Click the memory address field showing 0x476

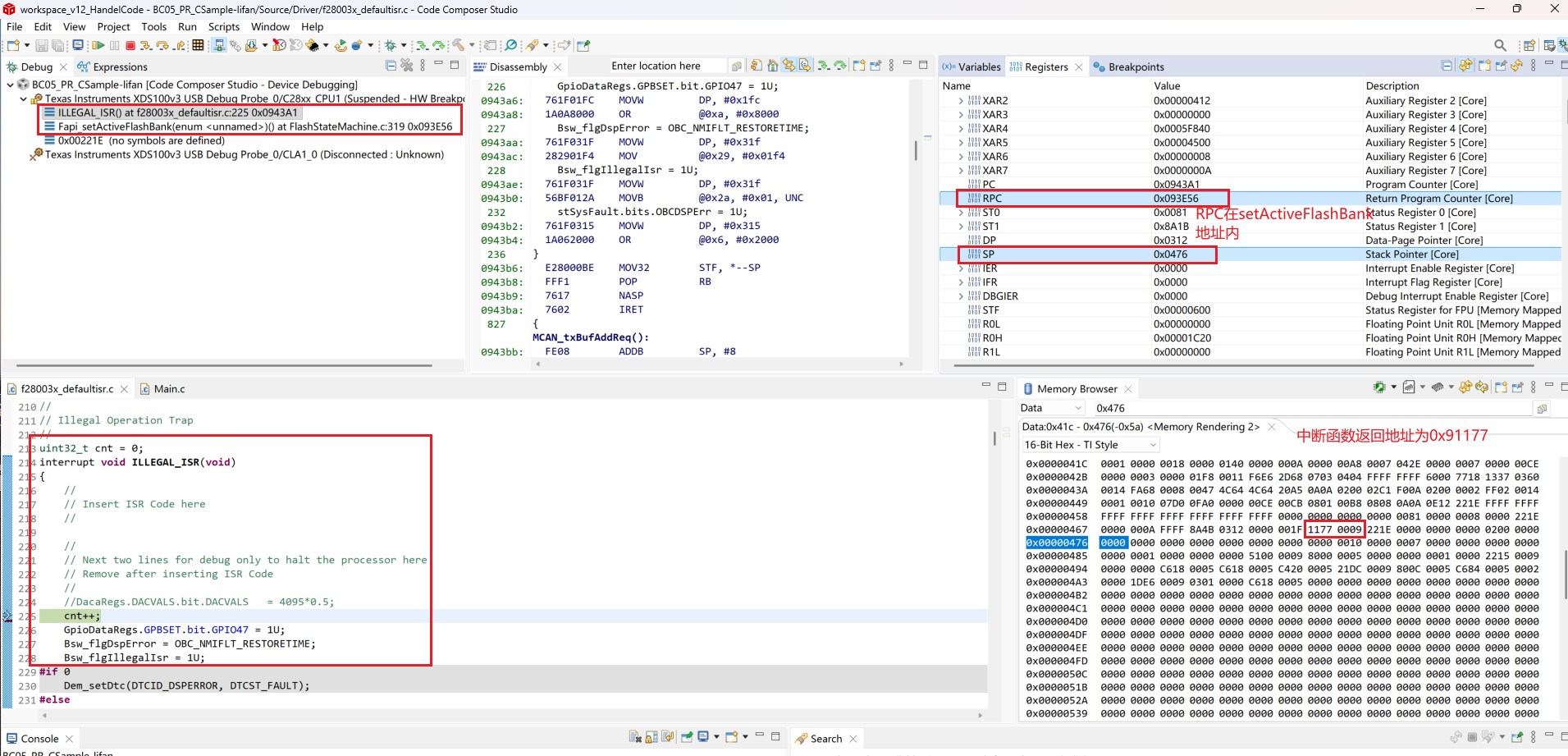1311,408
